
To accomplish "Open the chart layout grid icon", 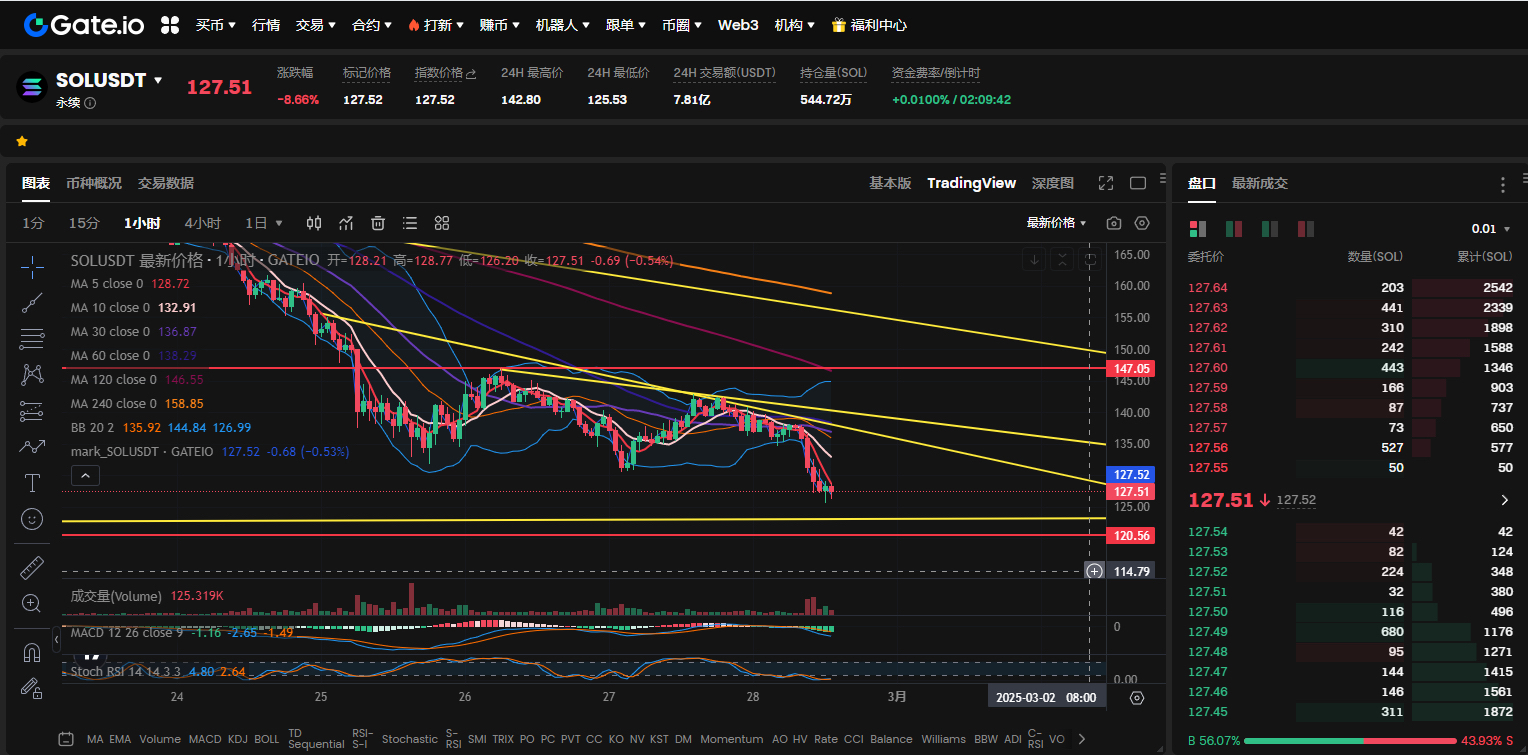I will point(442,223).
